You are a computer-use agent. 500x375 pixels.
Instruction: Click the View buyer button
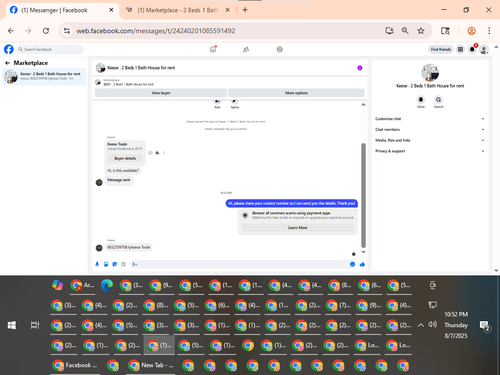point(161,93)
